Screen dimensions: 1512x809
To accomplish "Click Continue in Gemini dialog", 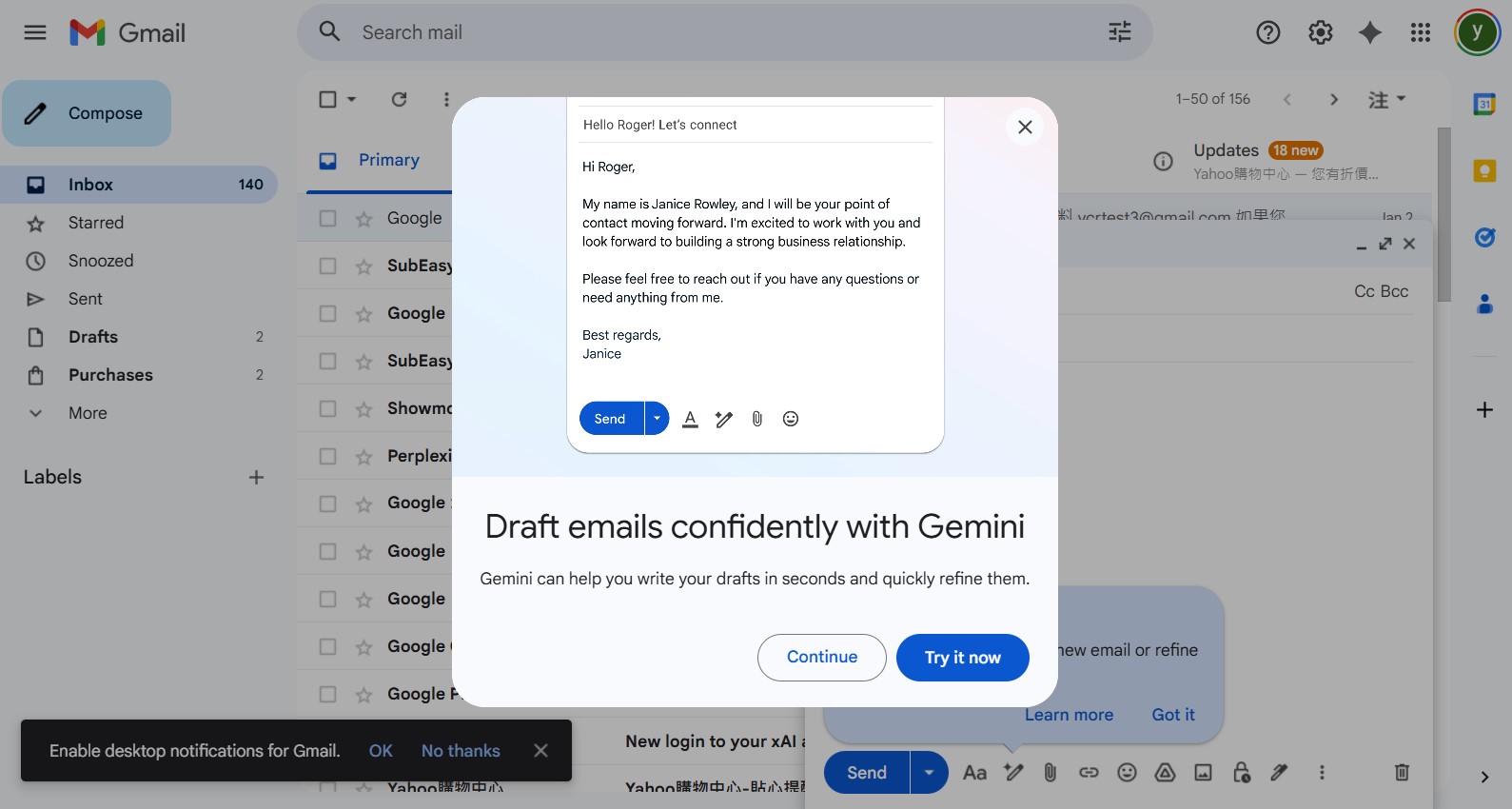I will click(x=822, y=658).
